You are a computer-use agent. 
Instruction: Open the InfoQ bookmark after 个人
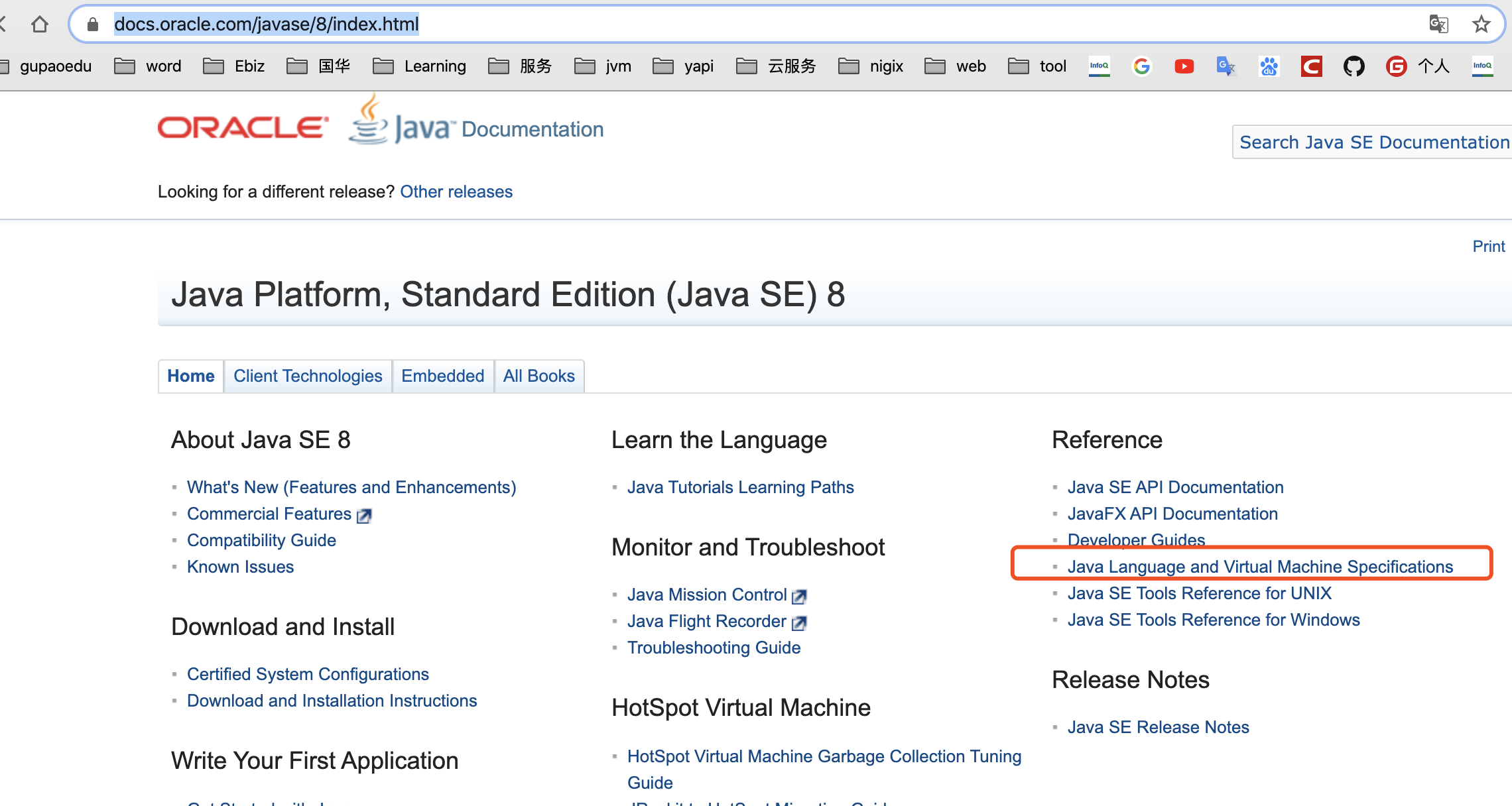[1482, 66]
